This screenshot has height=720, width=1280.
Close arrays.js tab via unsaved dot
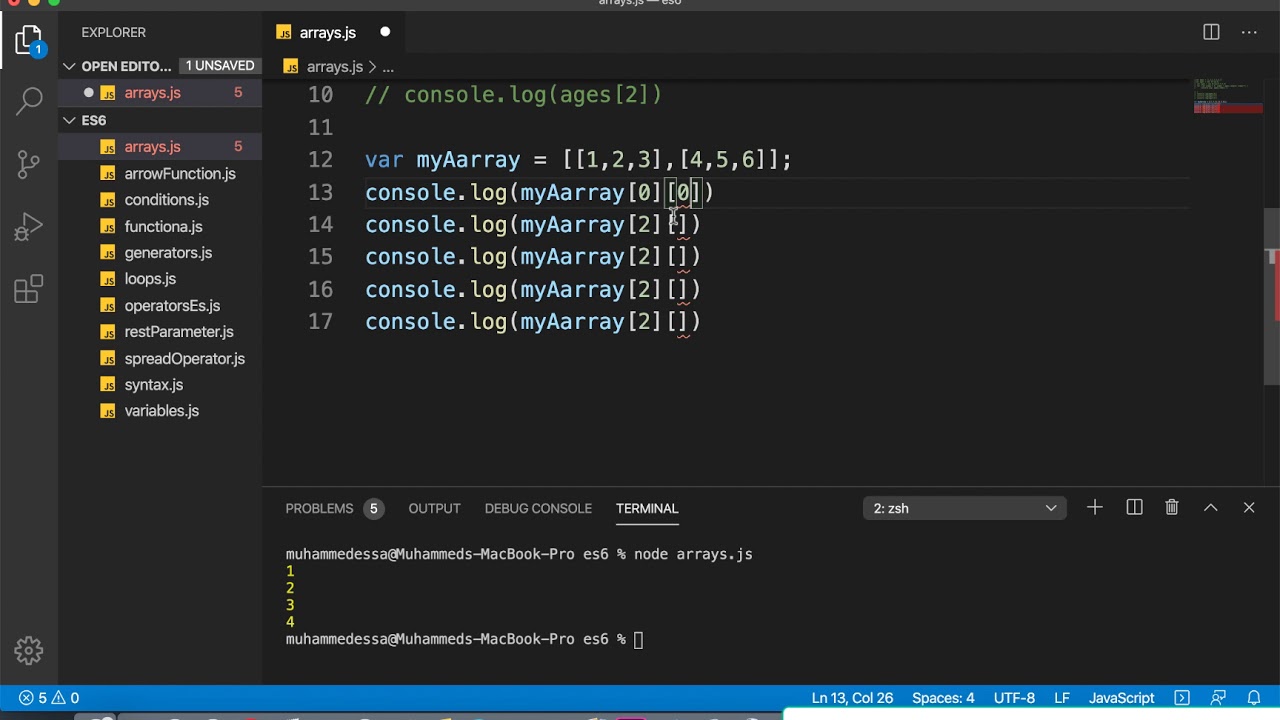(x=385, y=32)
